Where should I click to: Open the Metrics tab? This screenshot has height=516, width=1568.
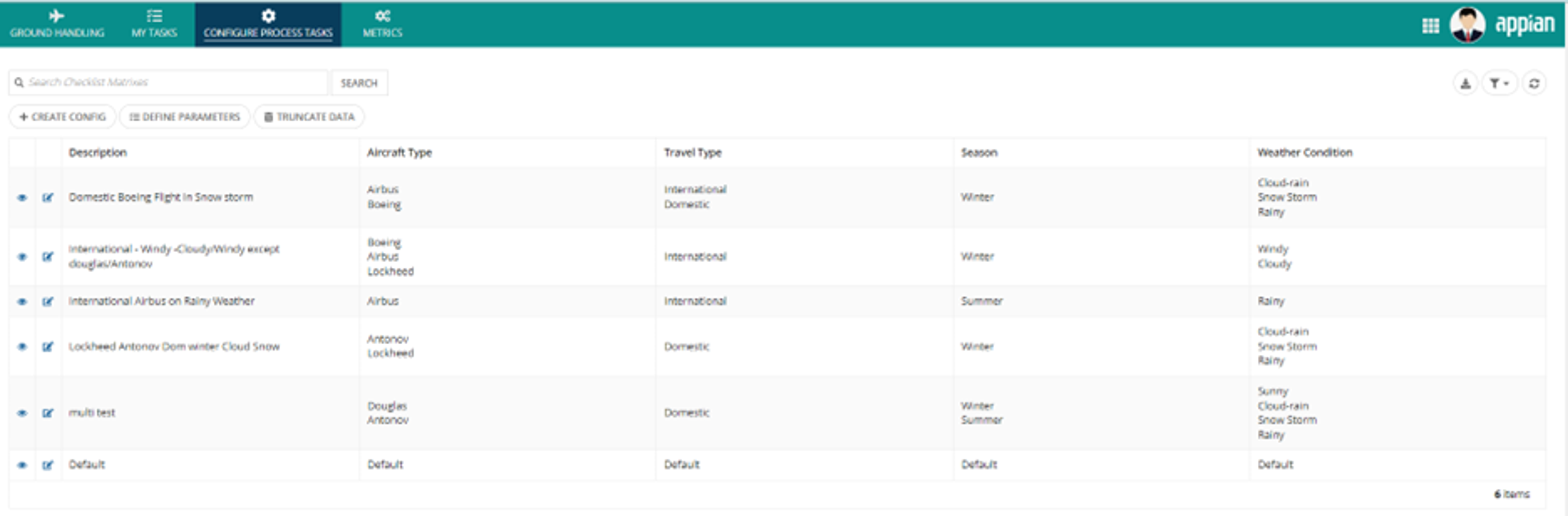pos(382,24)
